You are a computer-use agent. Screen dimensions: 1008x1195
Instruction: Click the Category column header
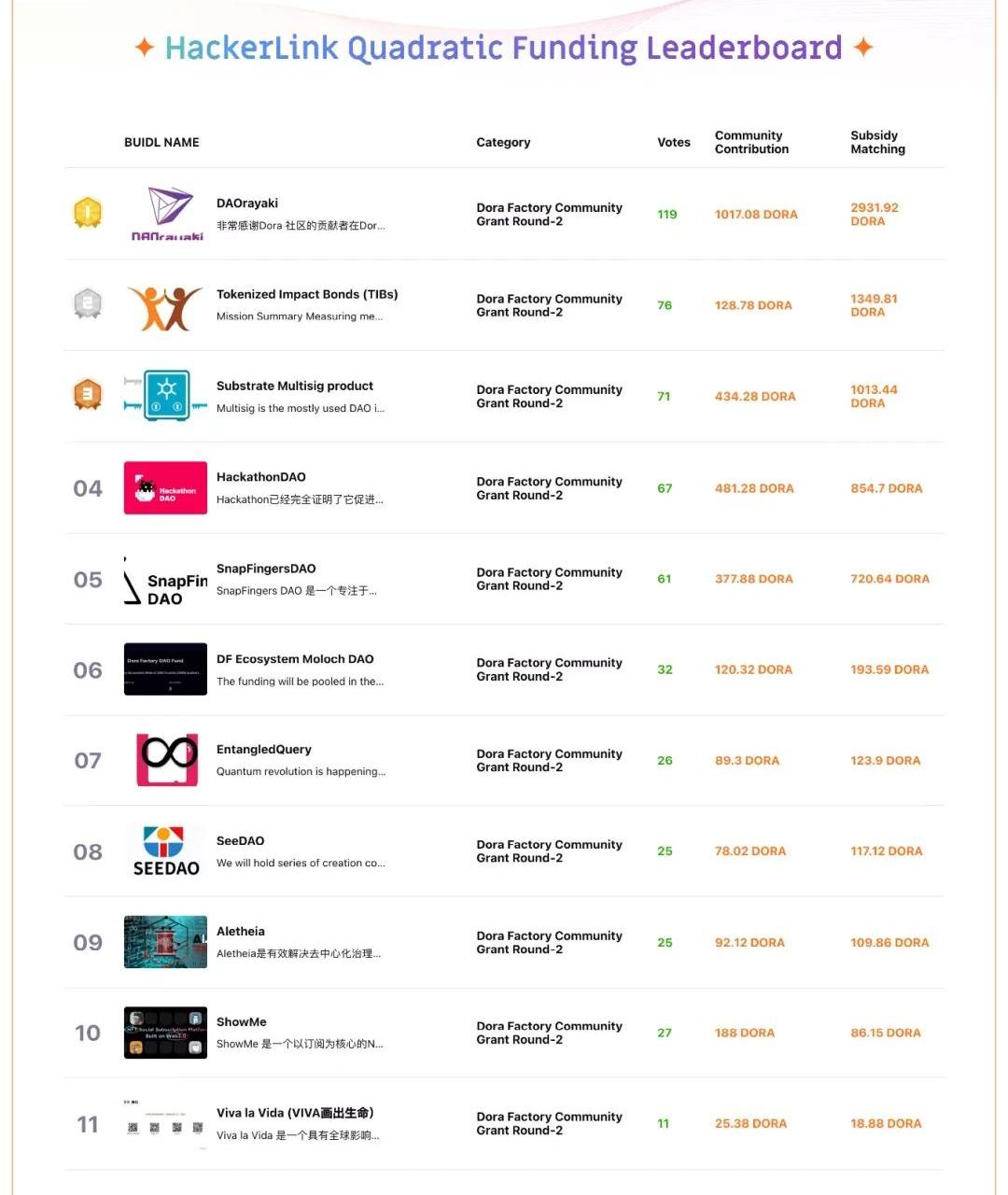tap(503, 143)
